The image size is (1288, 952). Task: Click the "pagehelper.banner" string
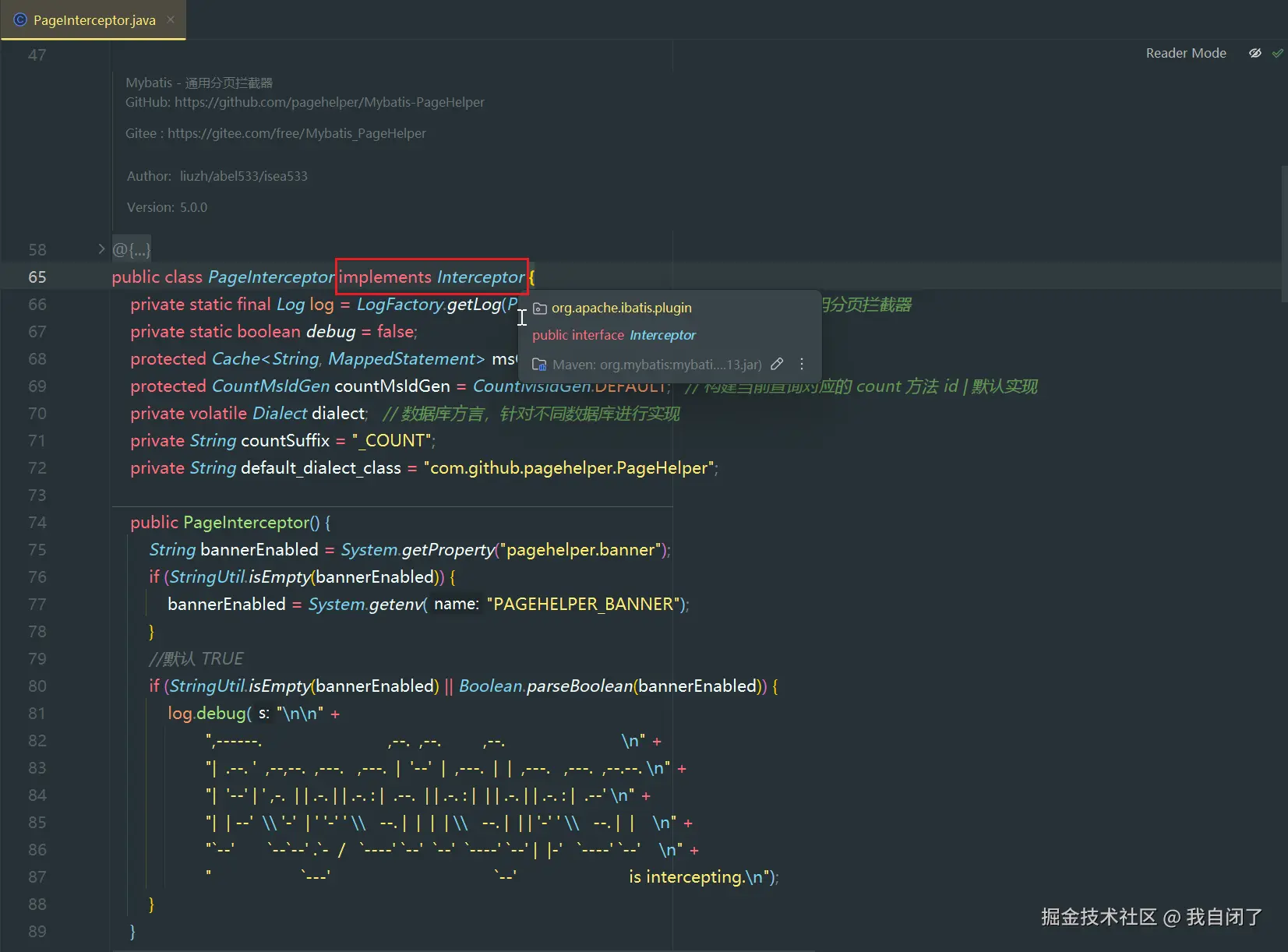580,550
